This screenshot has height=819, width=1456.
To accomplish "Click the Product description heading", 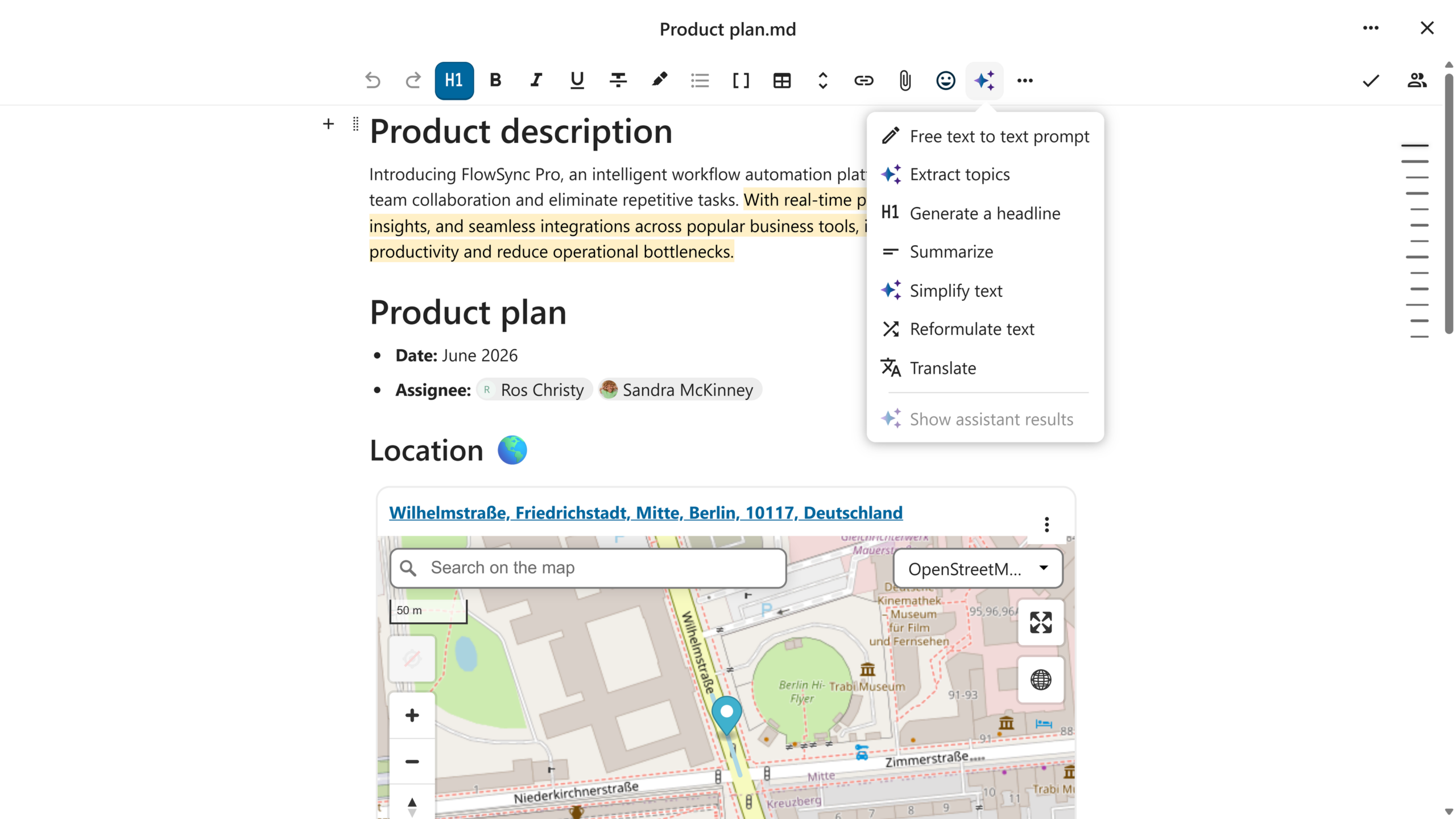I will (520, 131).
